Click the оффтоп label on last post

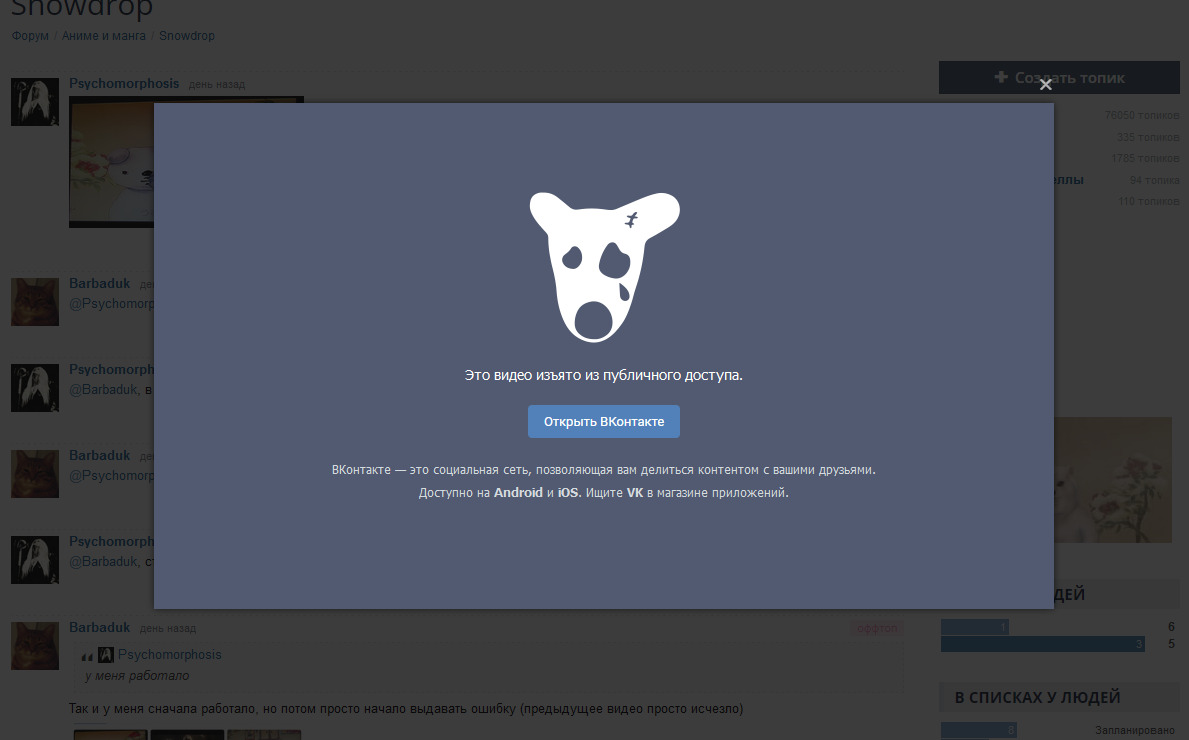[876, 629]
